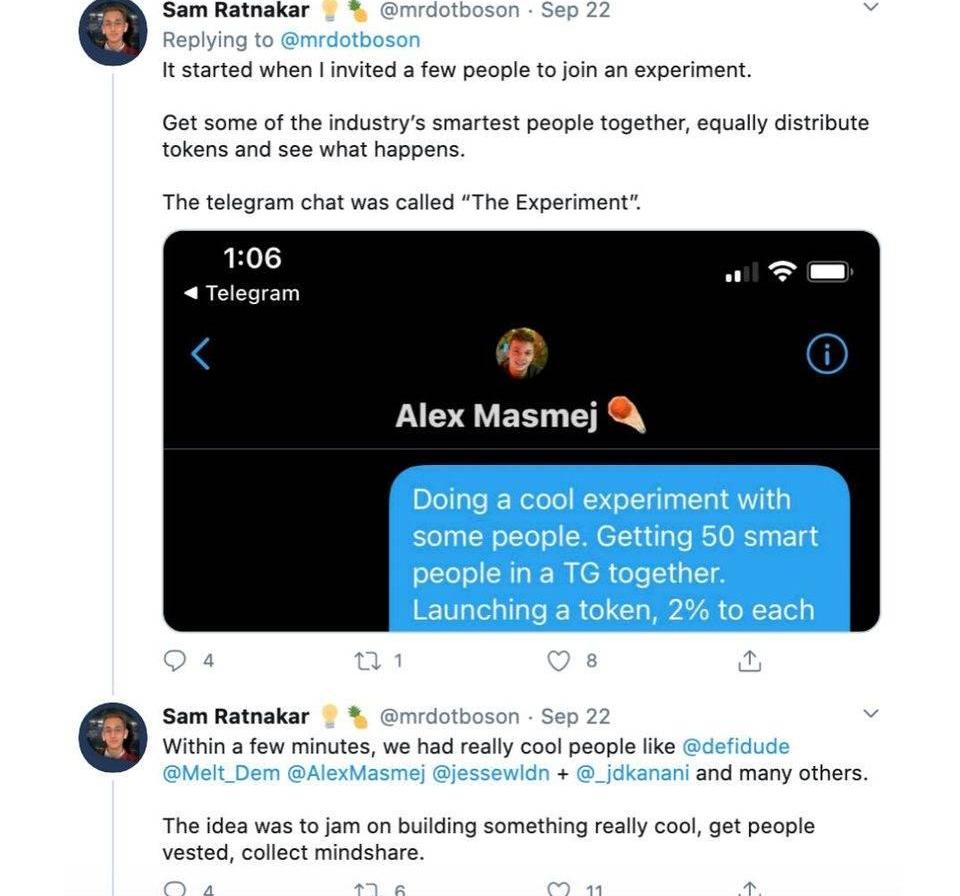The width and height of the screenshot is (960, 896).
Task: Tap the blue info icon in Telegram screenshot
Action: (x=826, y=354)
